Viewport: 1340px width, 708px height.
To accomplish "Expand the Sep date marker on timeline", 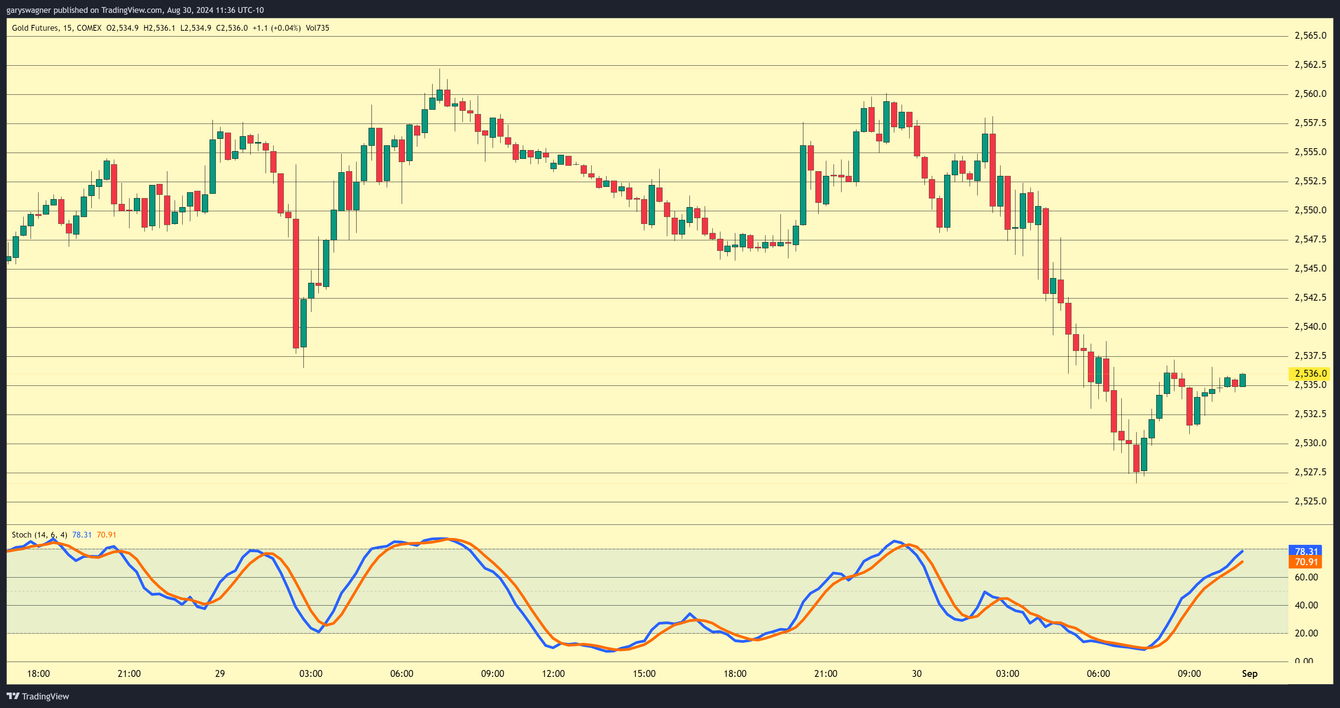I will (1250, 674).
